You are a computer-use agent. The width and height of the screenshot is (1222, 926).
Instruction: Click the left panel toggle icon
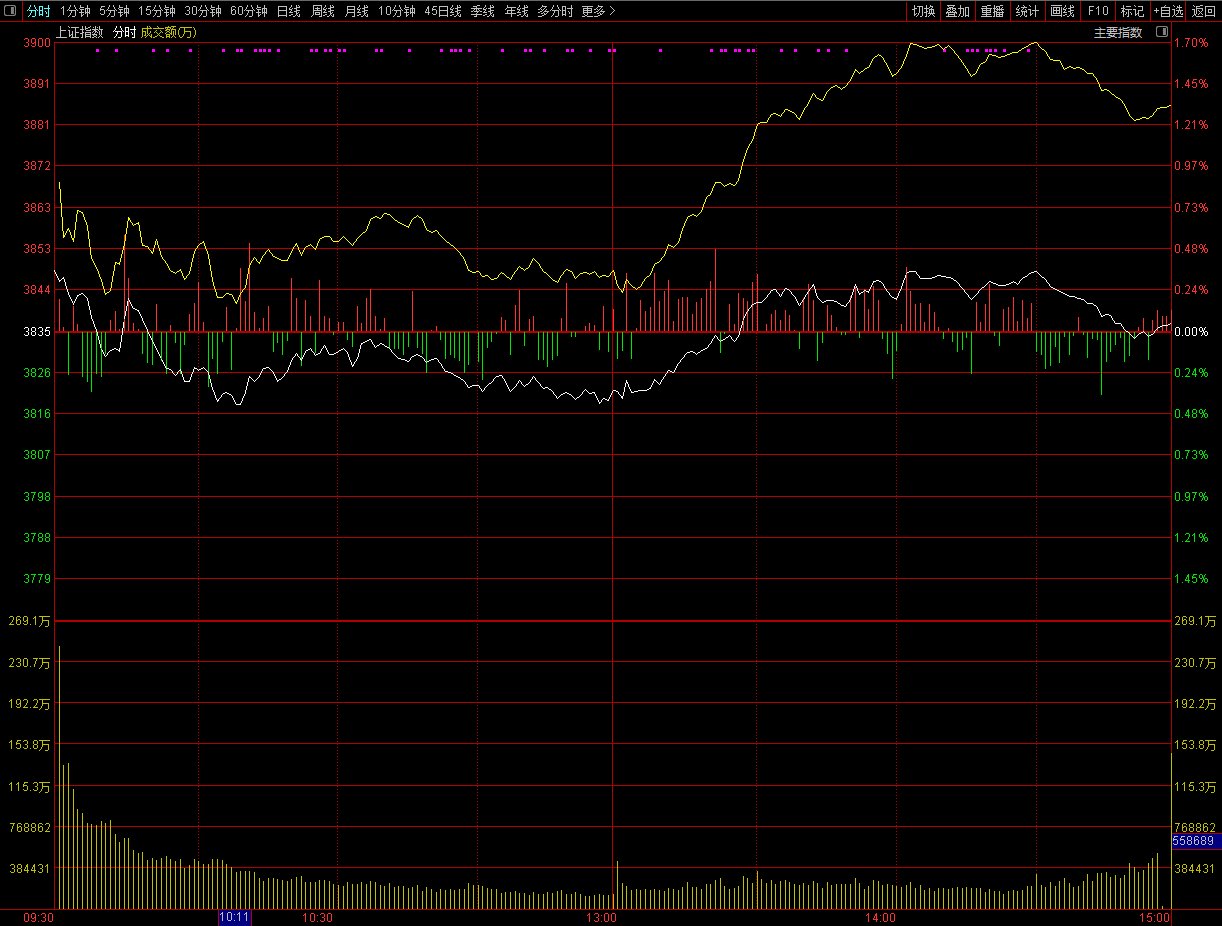(x=10, y=11)
